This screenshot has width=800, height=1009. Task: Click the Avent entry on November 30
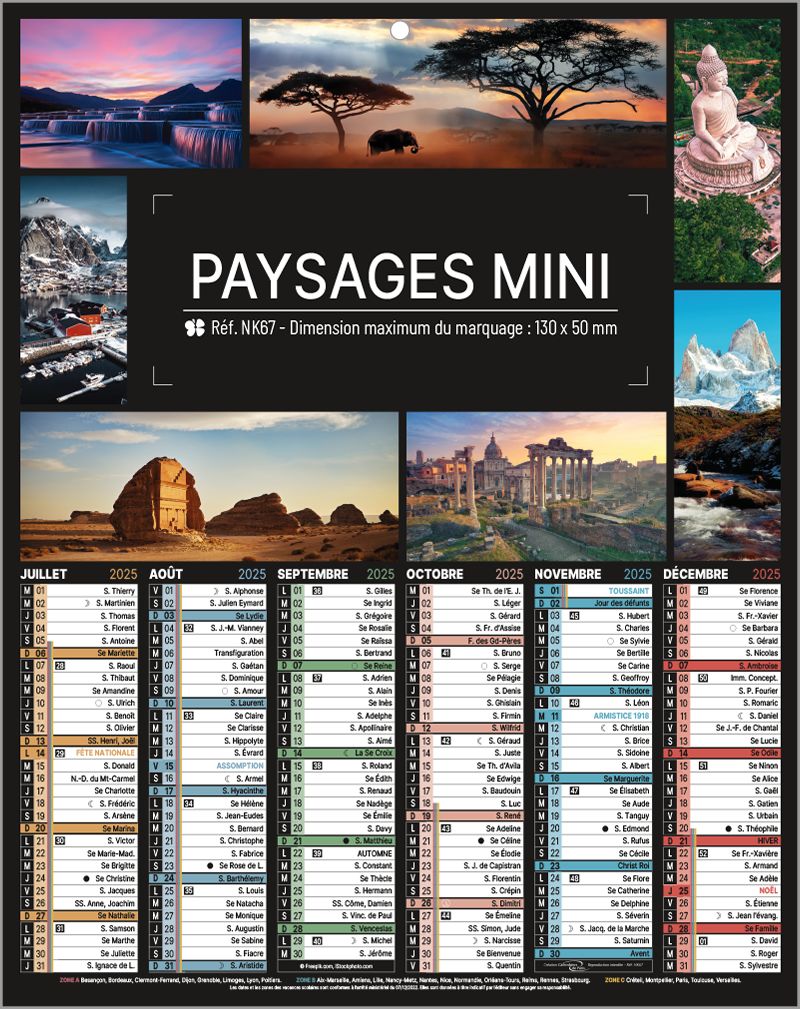(640, 954)
